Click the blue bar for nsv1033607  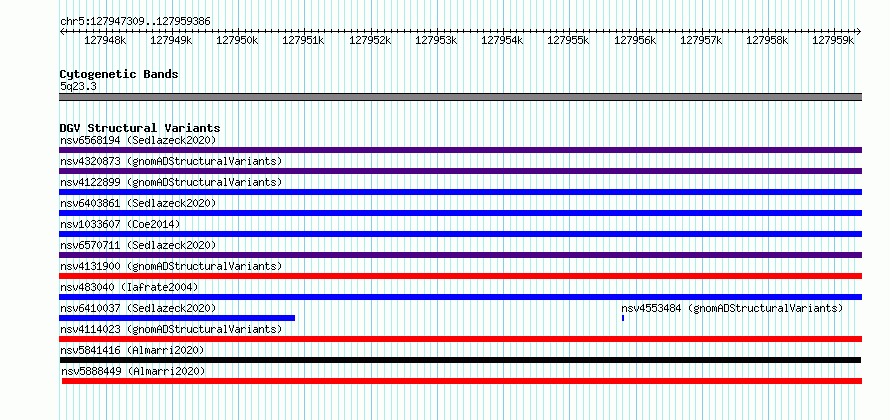[460, 234]
